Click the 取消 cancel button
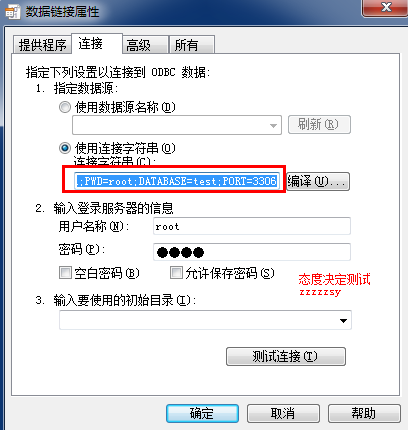This screenshot has height=430, width=408. coord(283,414)
